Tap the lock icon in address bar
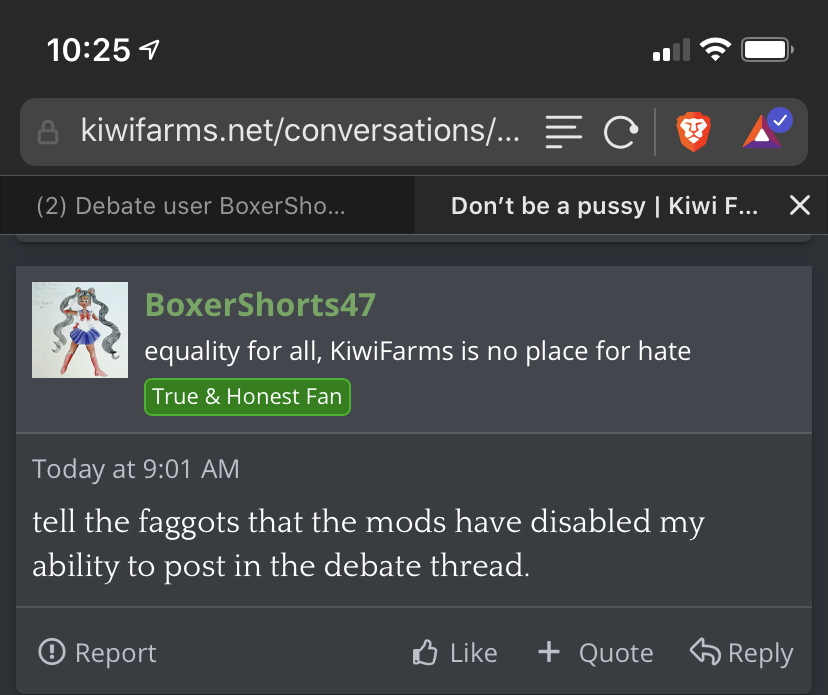This screenshot has width=828, height=695. click(48, 132)
